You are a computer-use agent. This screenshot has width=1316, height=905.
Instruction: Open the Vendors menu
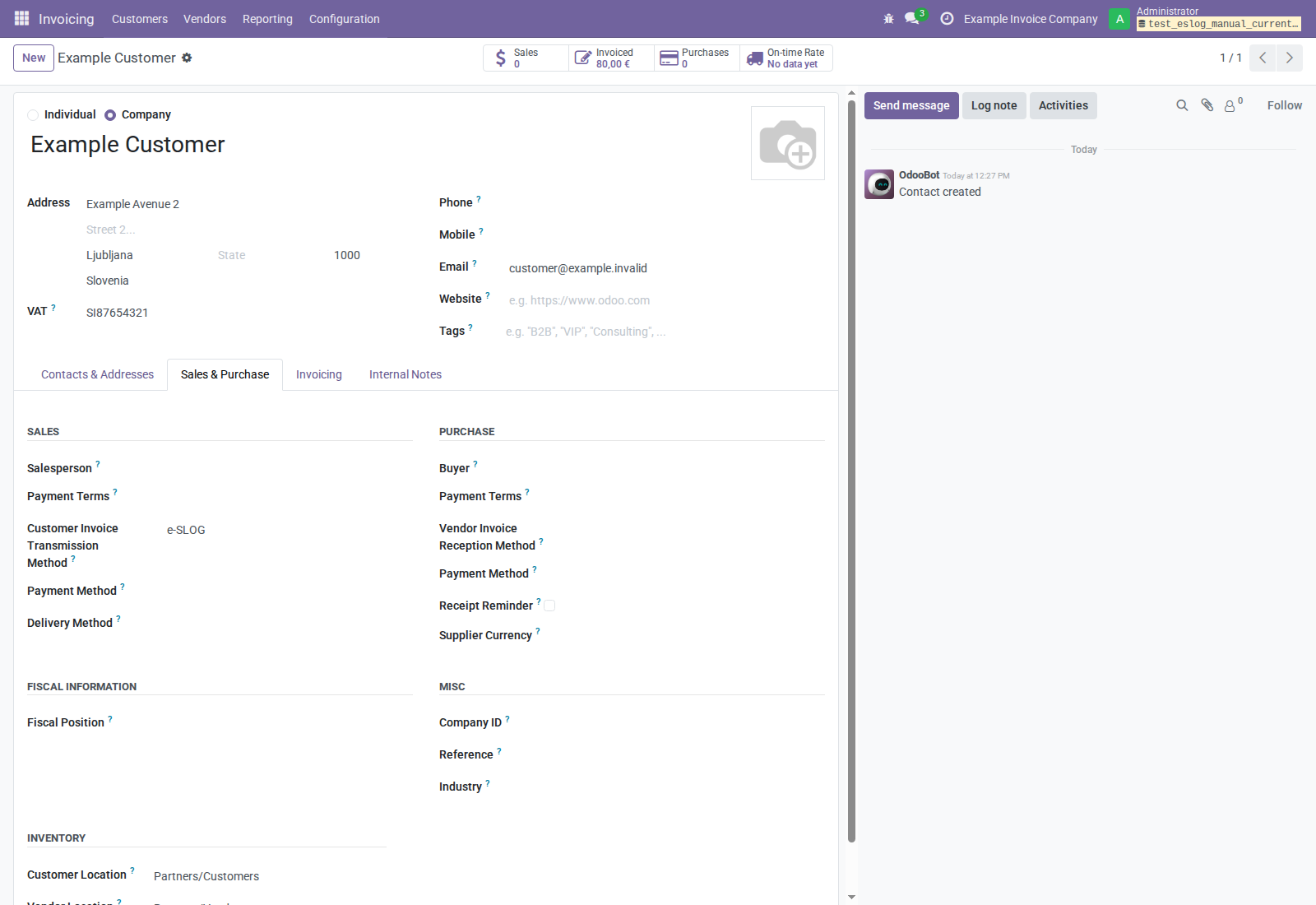(x=205, y=19)
